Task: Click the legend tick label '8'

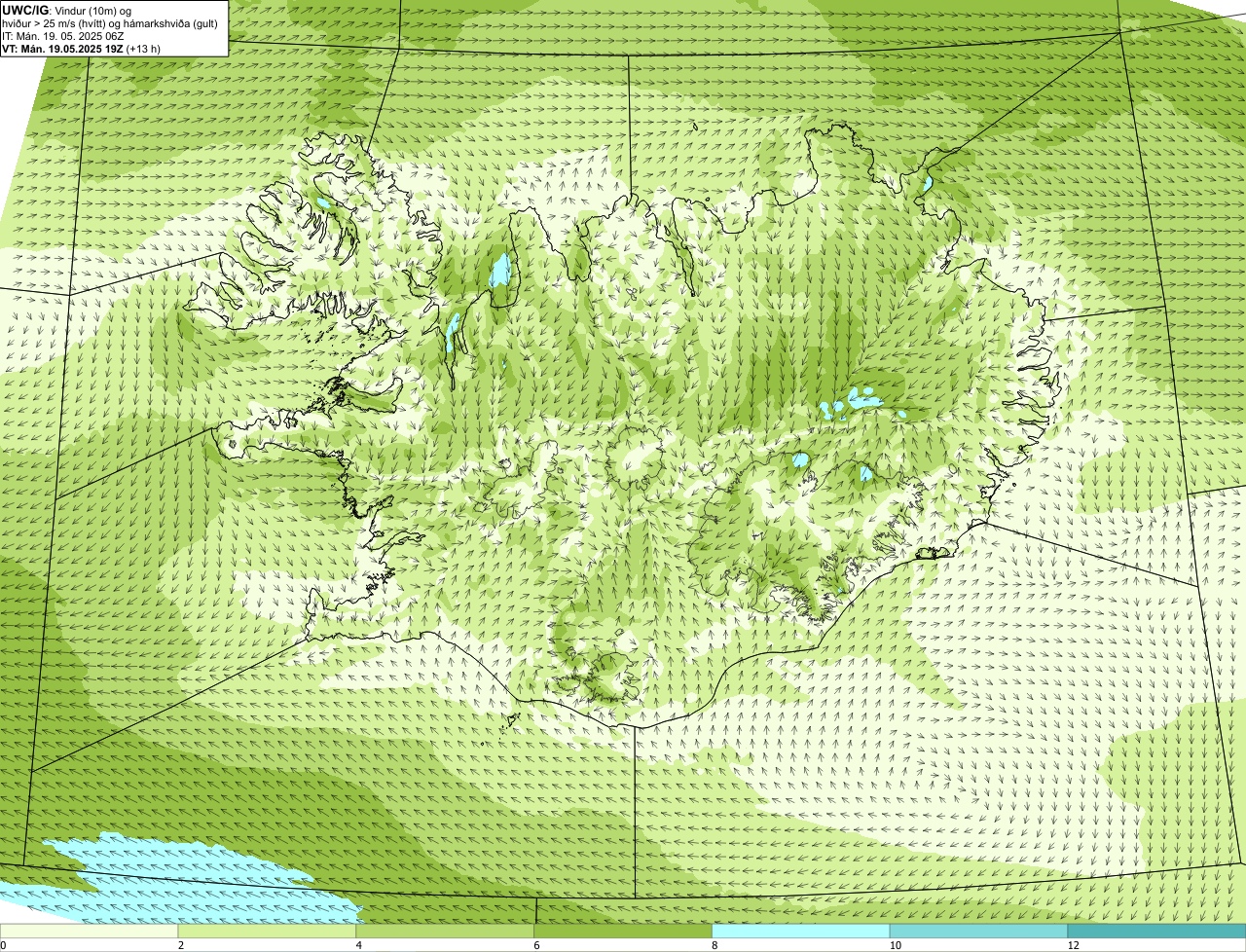Action: (x=714, y=945)
